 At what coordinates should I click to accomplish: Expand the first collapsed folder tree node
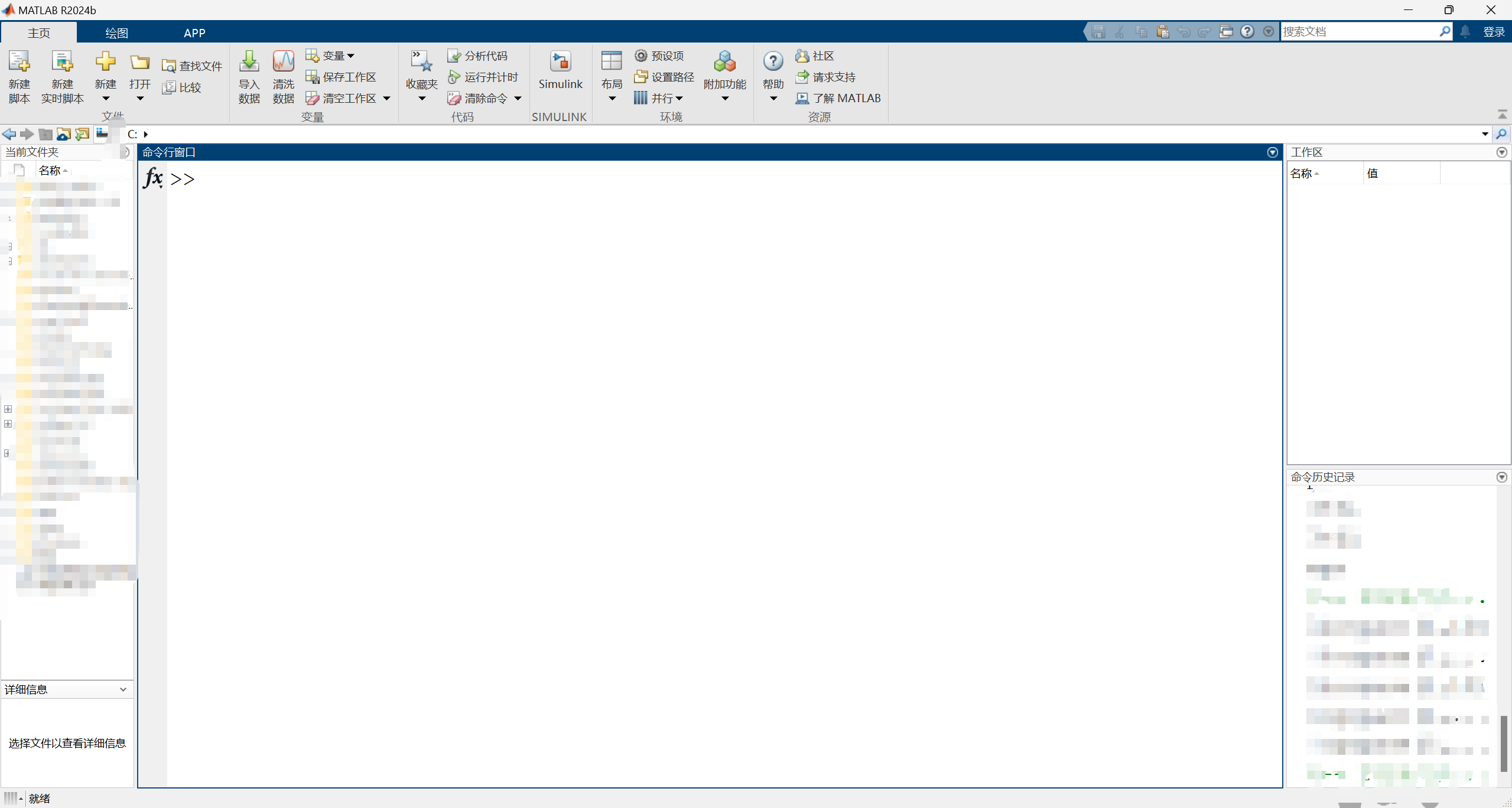[x=8, y=409]
